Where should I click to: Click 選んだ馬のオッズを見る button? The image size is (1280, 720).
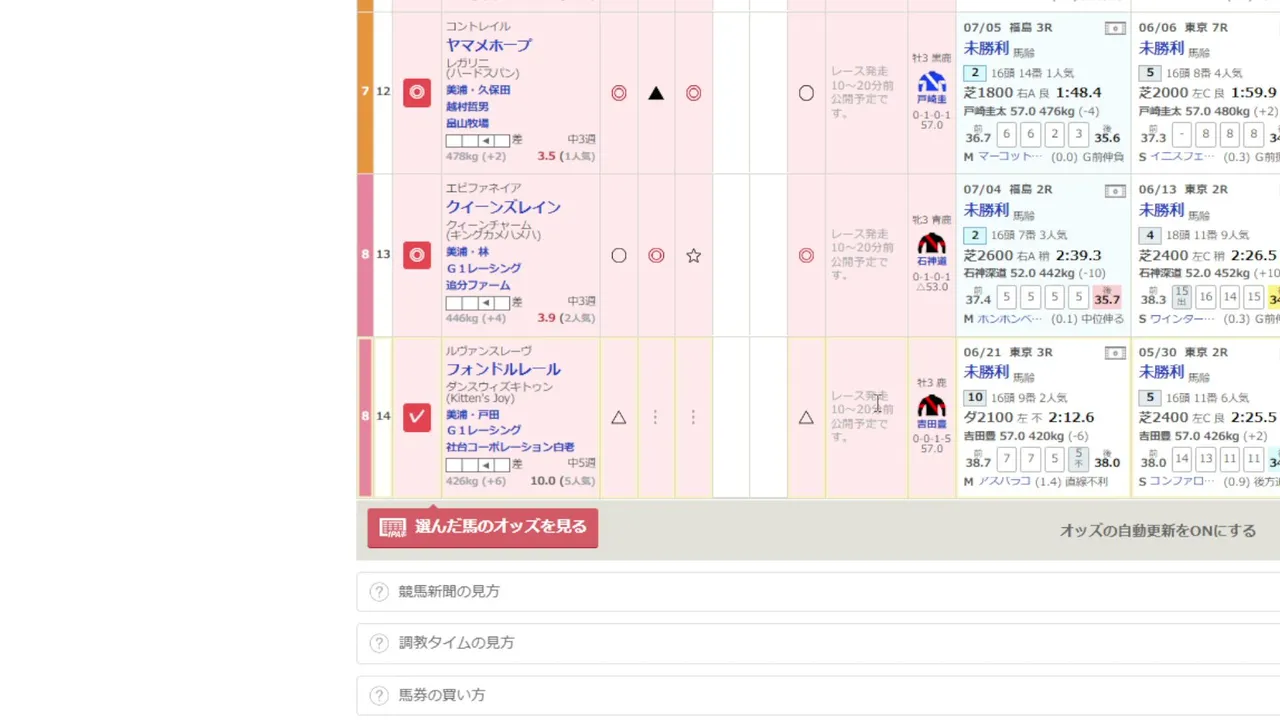483,527
